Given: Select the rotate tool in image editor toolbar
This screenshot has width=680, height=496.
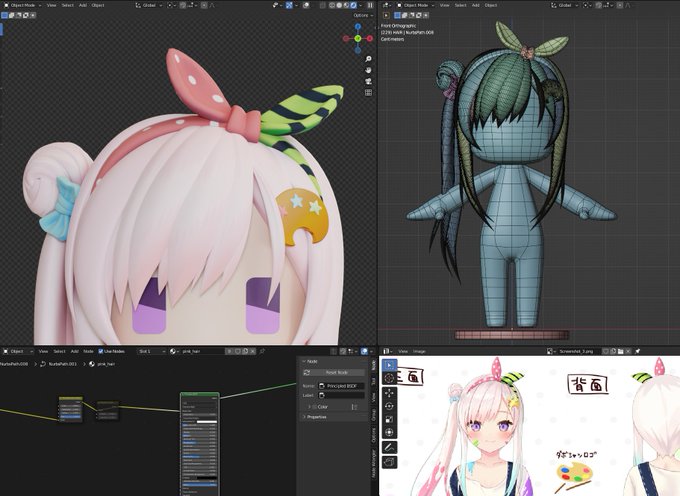Looking at the screenshot, I should (x=389, y=406).
